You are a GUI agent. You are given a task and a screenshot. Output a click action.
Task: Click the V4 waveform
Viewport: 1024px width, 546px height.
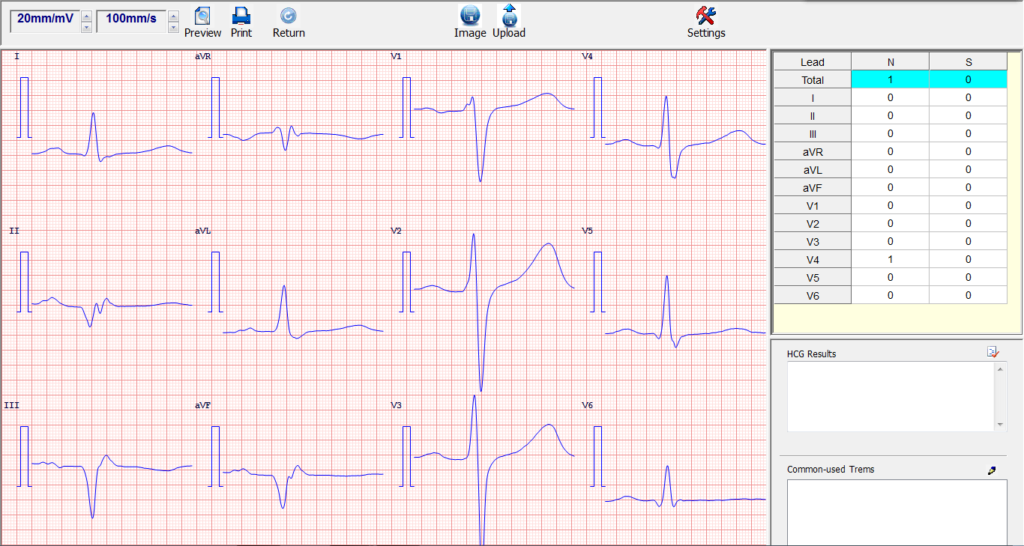point(685,137)
